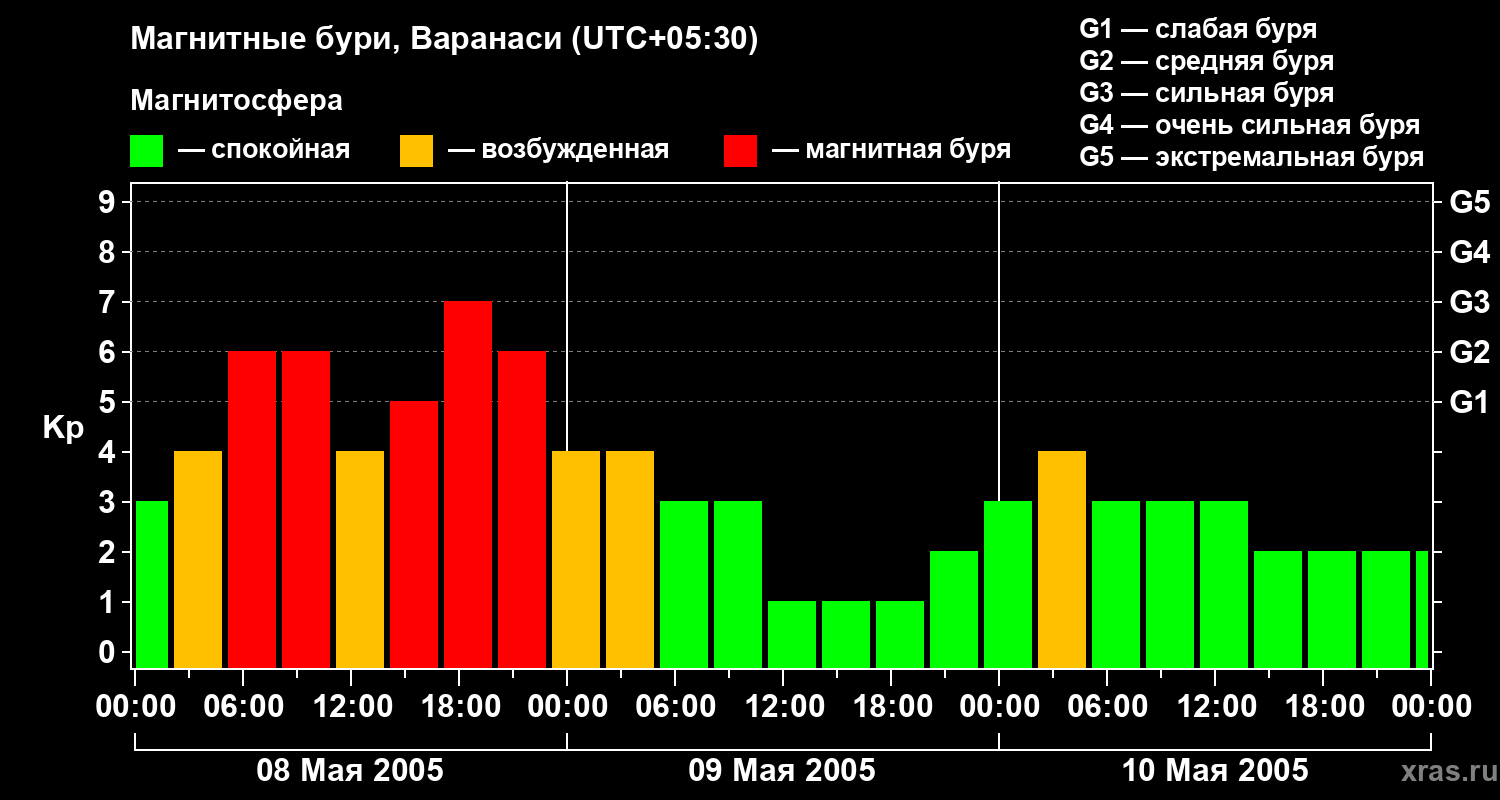The width and height of the screenshot is (1500, 800).
Task: Click the 'Kp' axis label
Action: pos(63,429)
